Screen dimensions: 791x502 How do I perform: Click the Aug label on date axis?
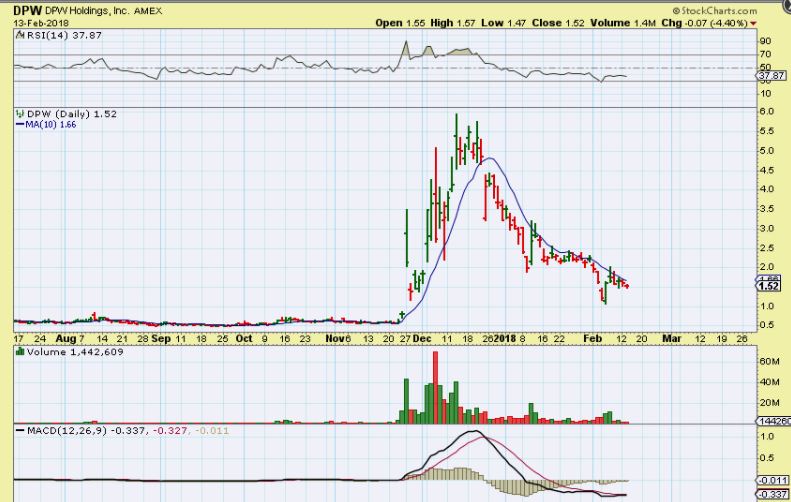pyautogui.click(x=66, y=339)
